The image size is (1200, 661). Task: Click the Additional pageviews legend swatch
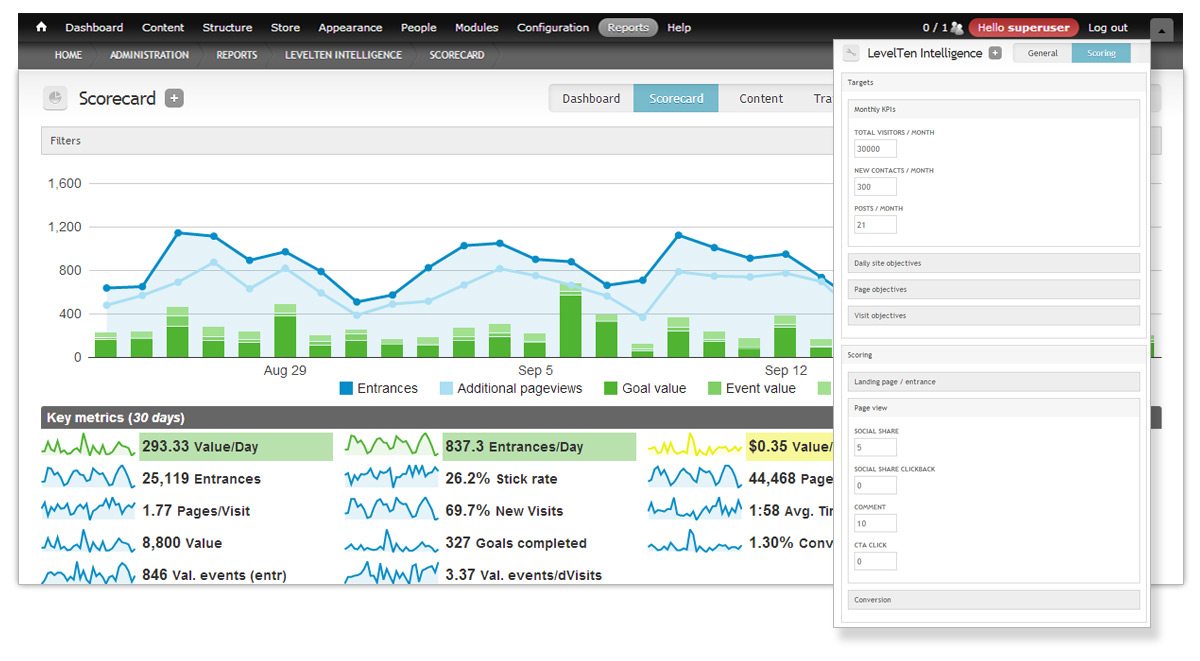(x=446, y=388)
